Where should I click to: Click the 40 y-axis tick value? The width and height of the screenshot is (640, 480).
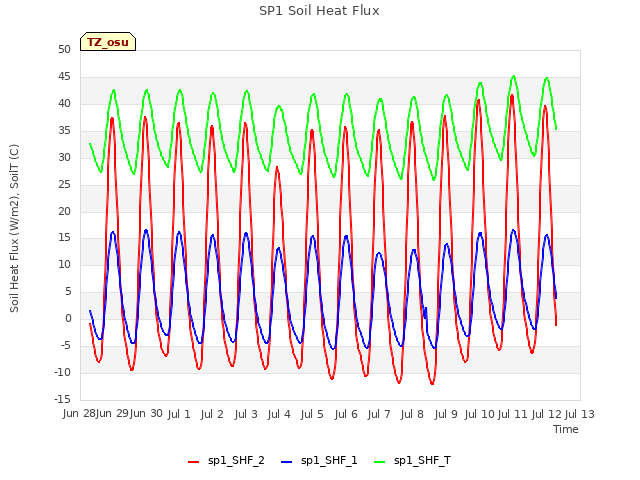(64, 103)
